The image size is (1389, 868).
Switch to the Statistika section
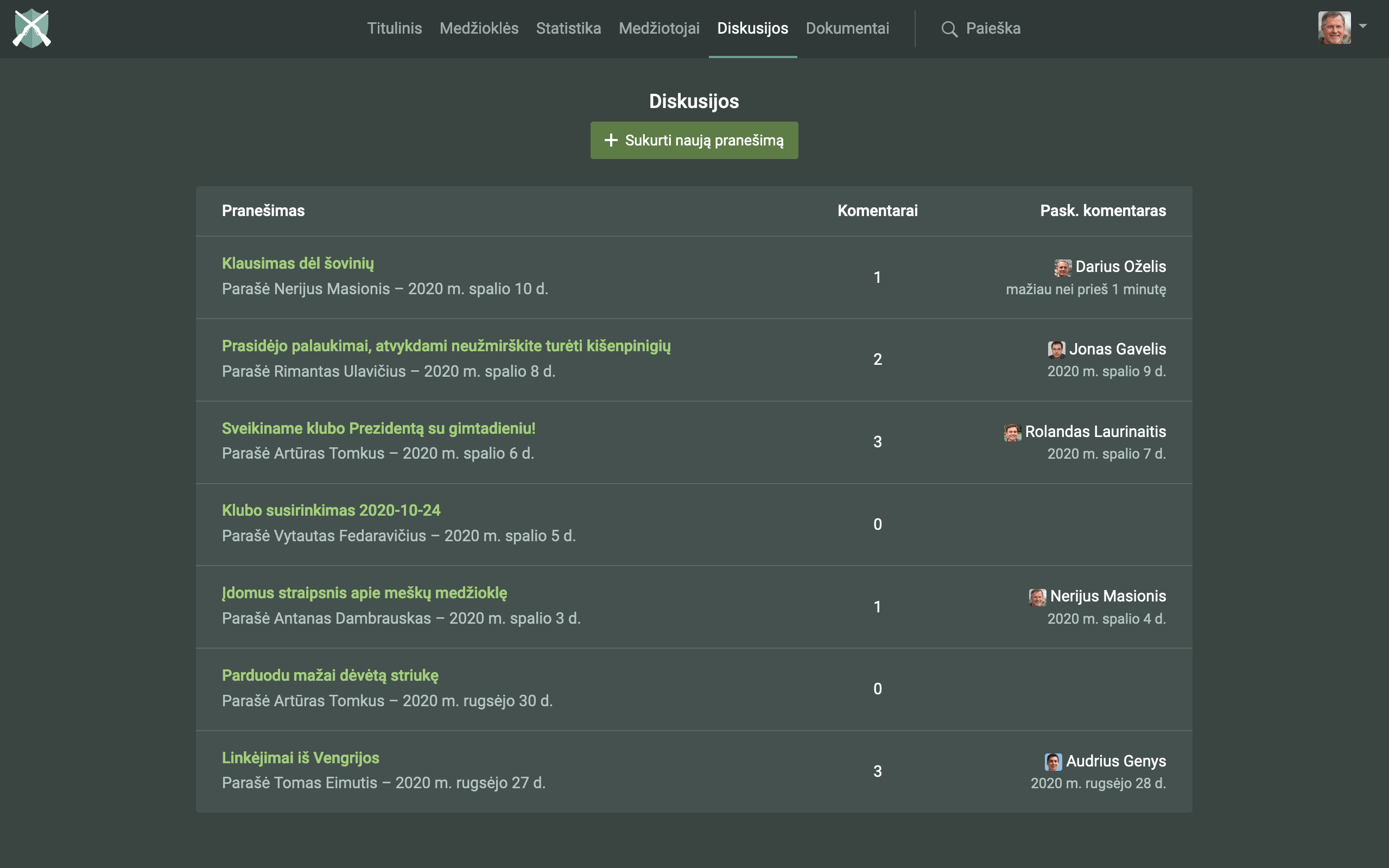pos(568,28)
